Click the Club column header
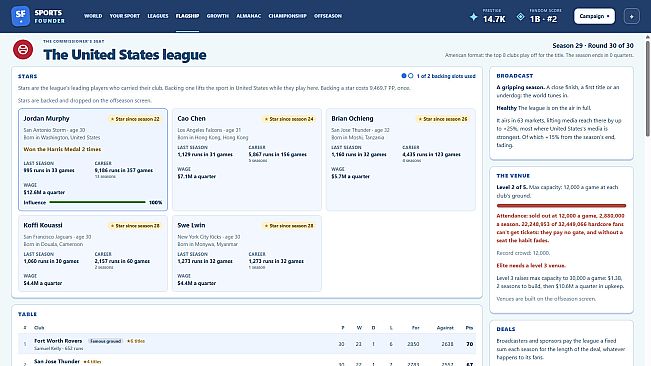The image size is (651, 366). pos(39,328)
